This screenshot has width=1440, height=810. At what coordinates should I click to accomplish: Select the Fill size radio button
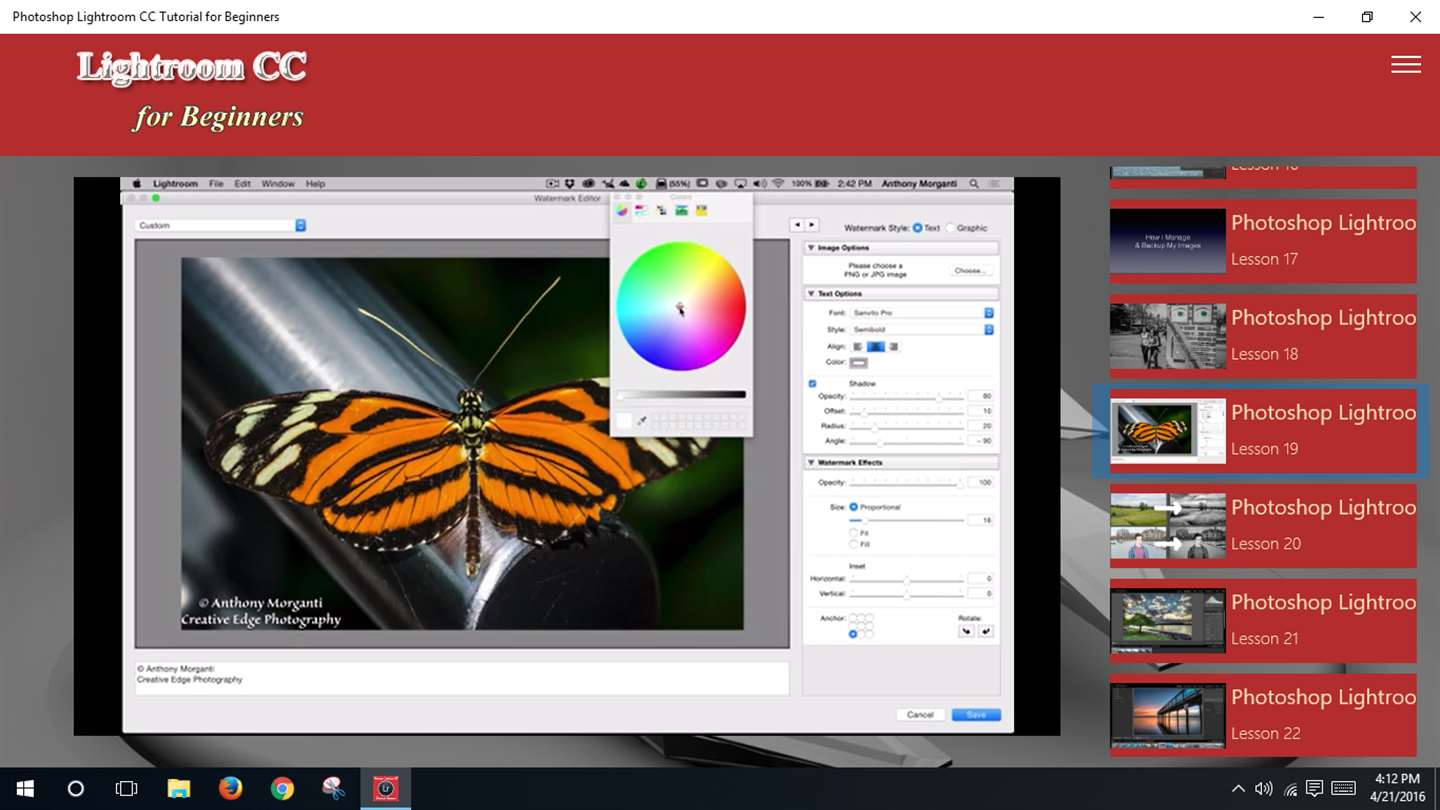click(854, 544)
